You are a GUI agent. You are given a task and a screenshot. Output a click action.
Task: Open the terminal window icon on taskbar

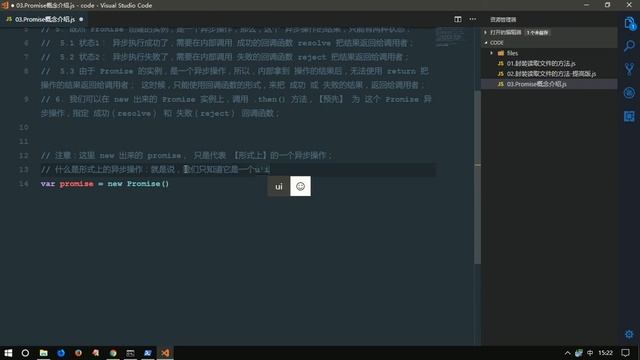click(x=131, y=353)
